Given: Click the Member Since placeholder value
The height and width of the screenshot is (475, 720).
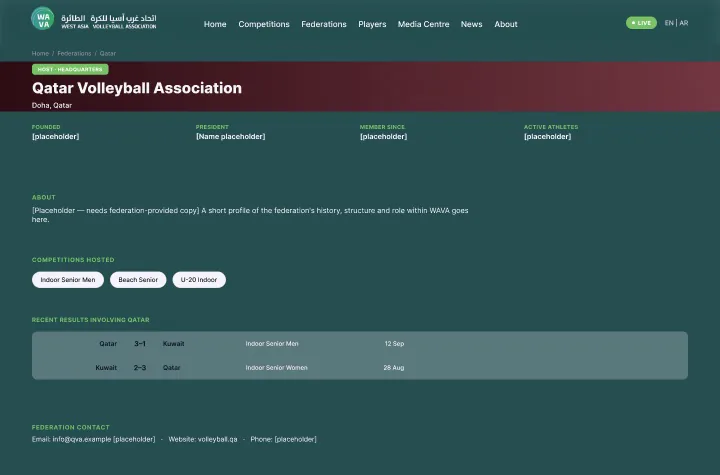Looking at the screenshot, I should point(383,136).
